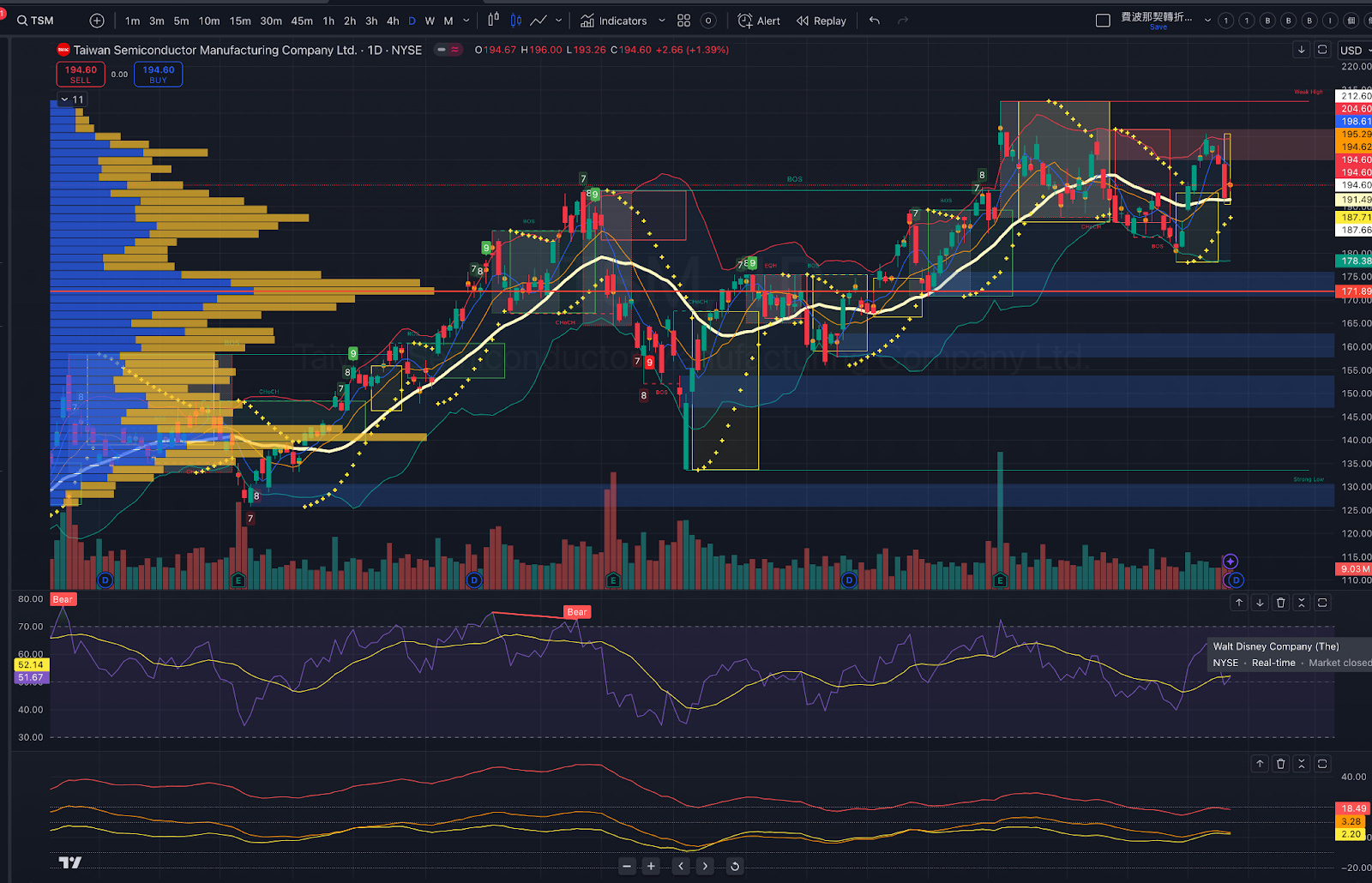Select the Line chart type icon
The image size is (1372, 883).
coord(539,20)
